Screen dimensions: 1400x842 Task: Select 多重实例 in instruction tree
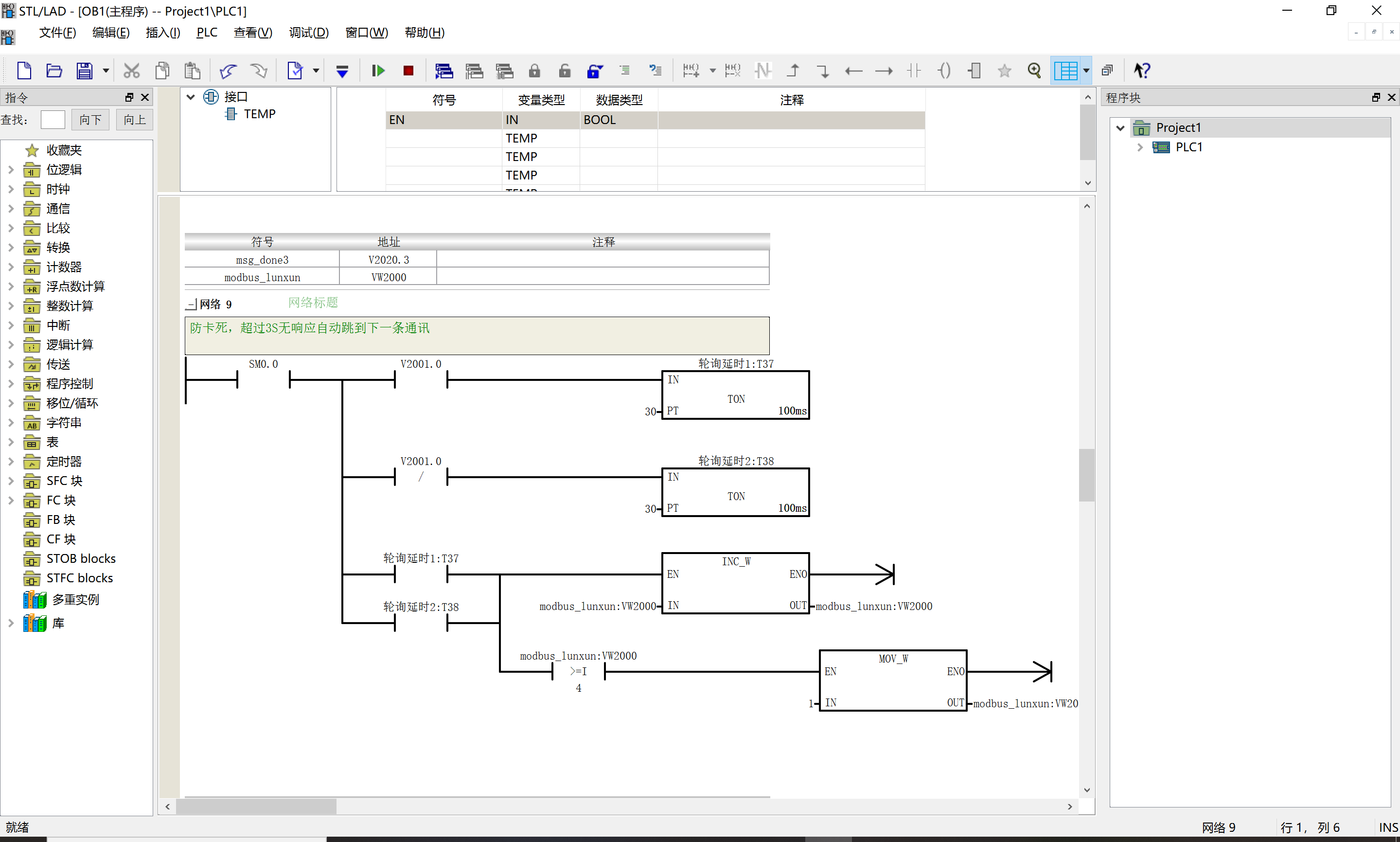(75, 599)
